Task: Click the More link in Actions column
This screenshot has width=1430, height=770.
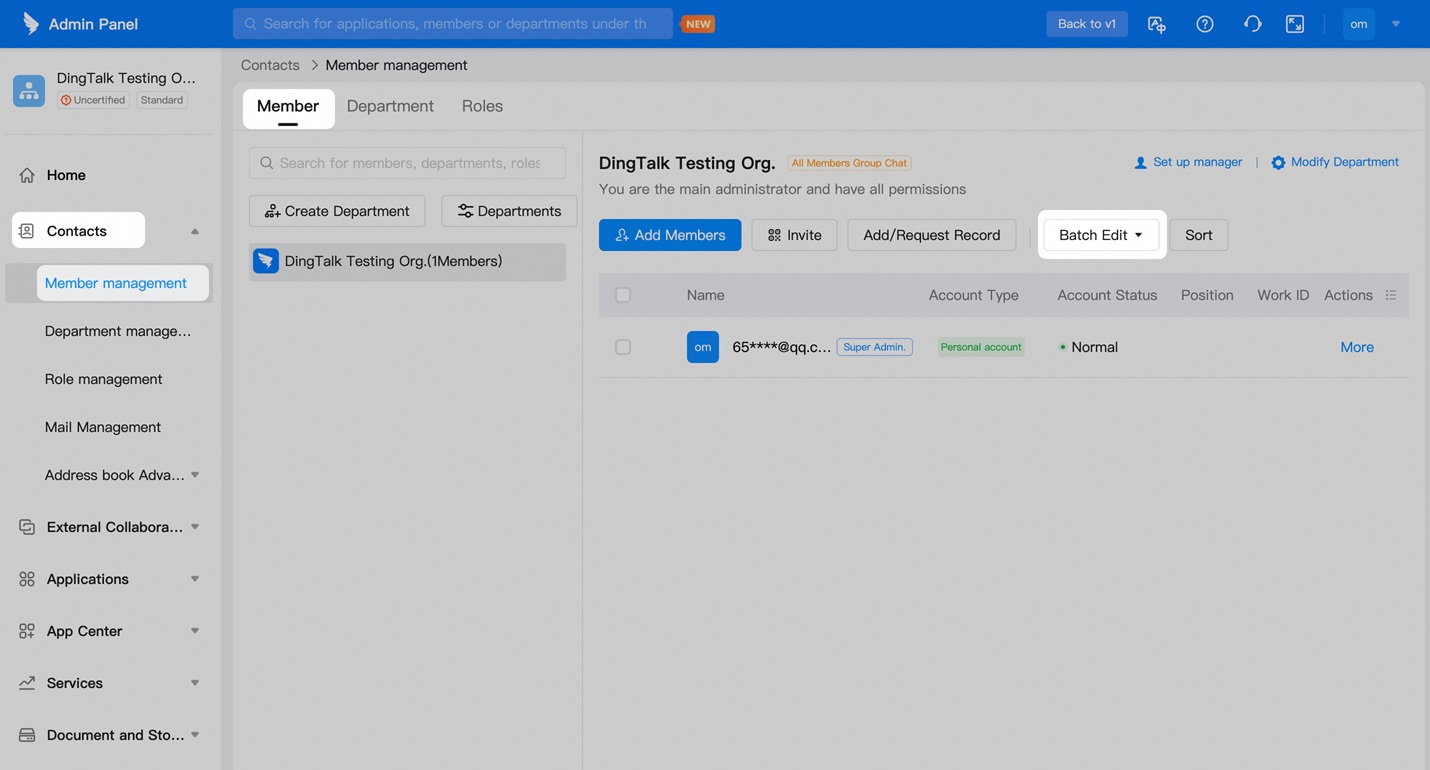Action: 1356,347
